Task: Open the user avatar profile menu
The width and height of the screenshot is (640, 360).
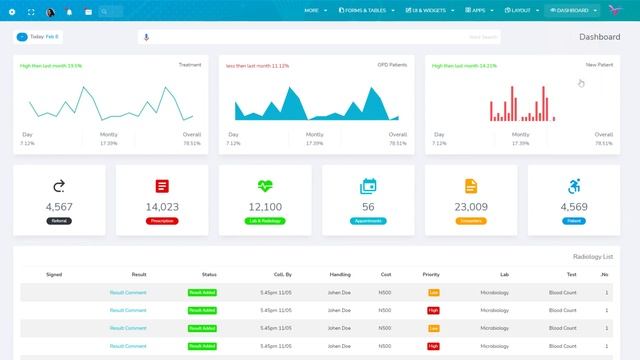Action: coord(50,12)
